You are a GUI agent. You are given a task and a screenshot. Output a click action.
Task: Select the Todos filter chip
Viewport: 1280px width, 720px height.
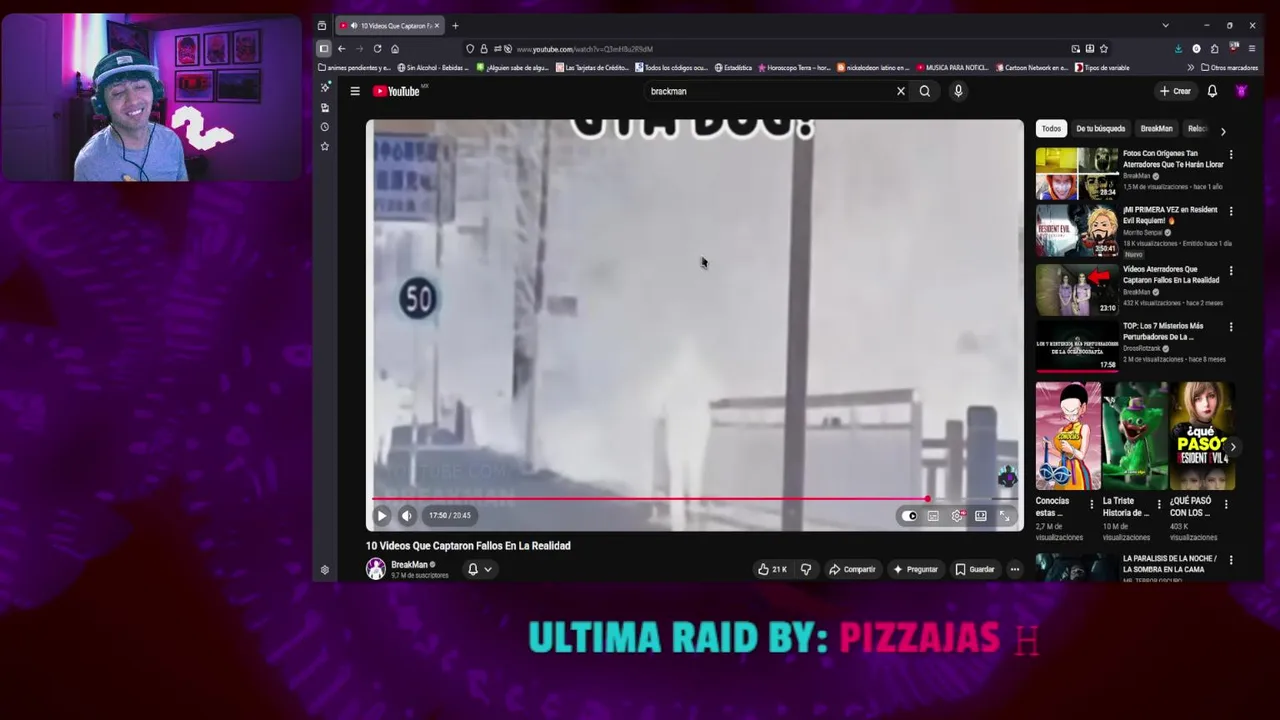tap(1051, 129)
